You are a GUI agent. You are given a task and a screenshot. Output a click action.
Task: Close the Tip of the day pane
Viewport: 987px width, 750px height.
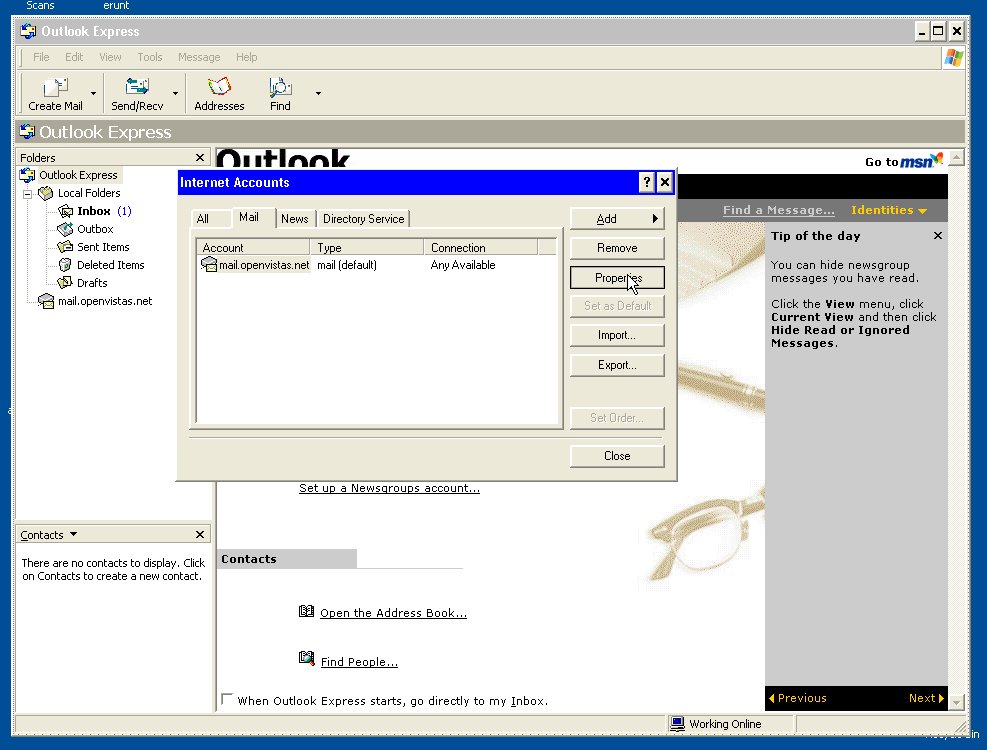938,236
